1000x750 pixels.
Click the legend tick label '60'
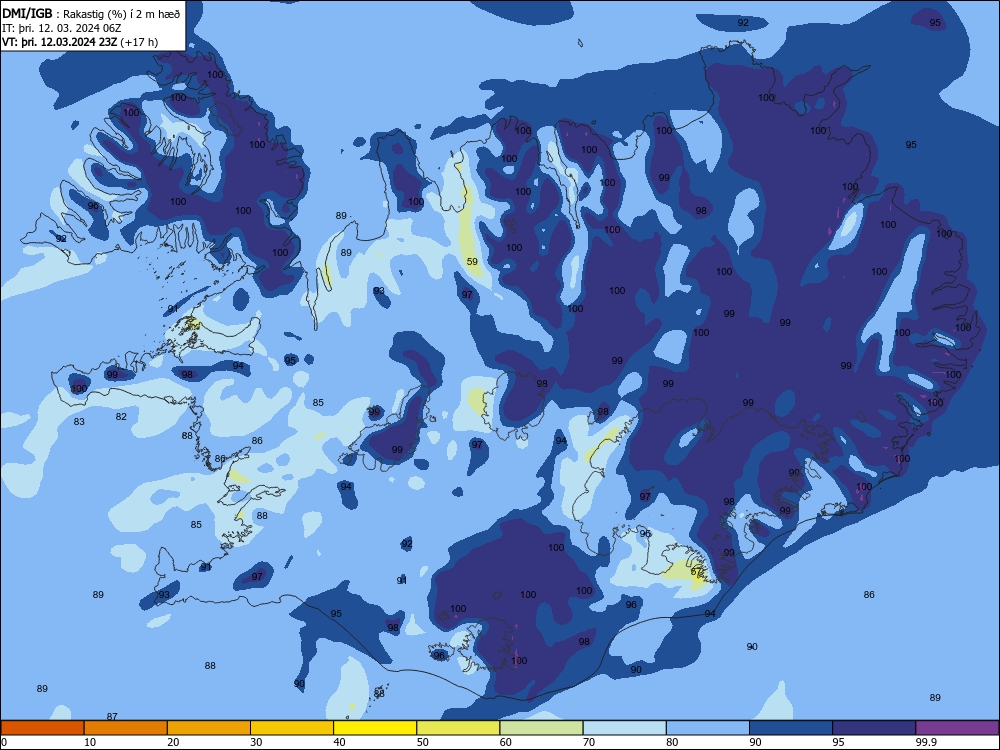point(506,742)
